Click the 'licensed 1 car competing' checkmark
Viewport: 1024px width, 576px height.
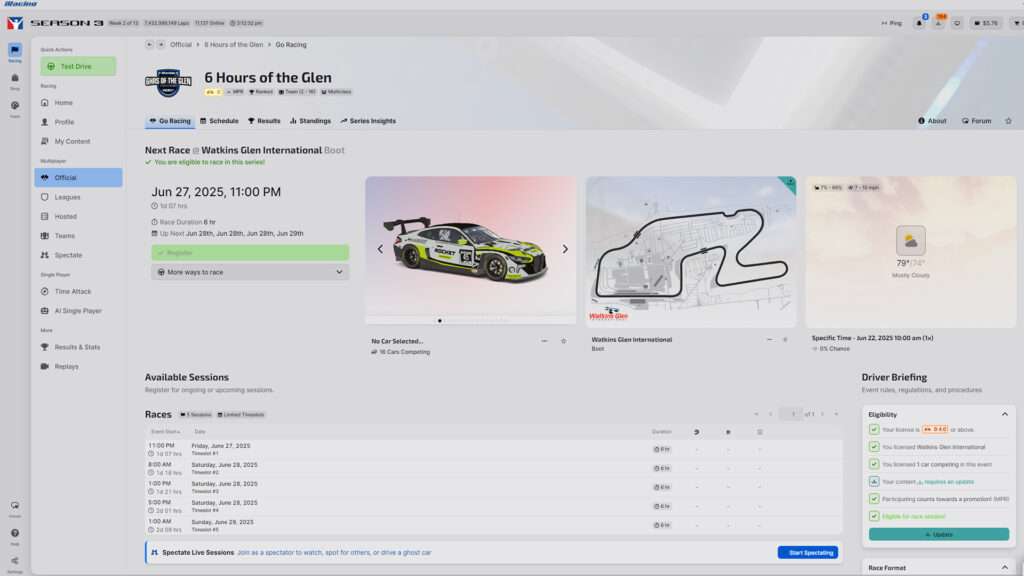coord(874,464)
